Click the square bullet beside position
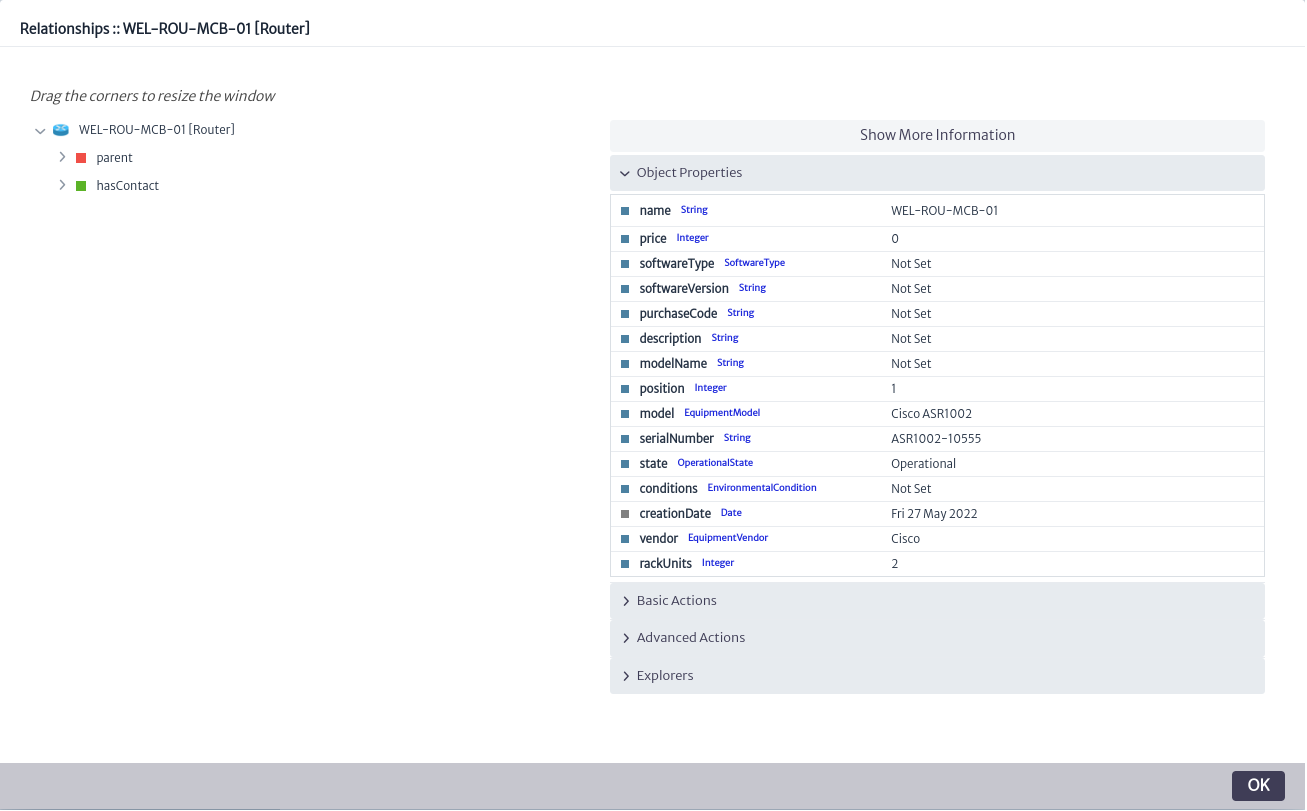This screenshot has height=811, width=1307. pos(625,389)
